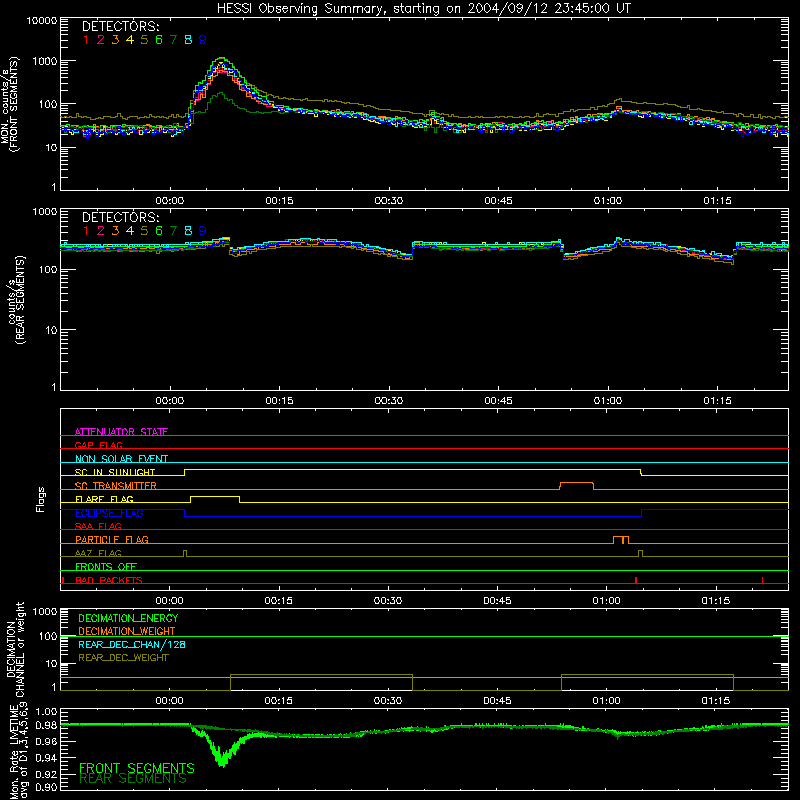Viewport: 800px width, 800px height.
Task: Select the DECIMATION_WEIGHT legend label
Action: (x=127, y=631)
